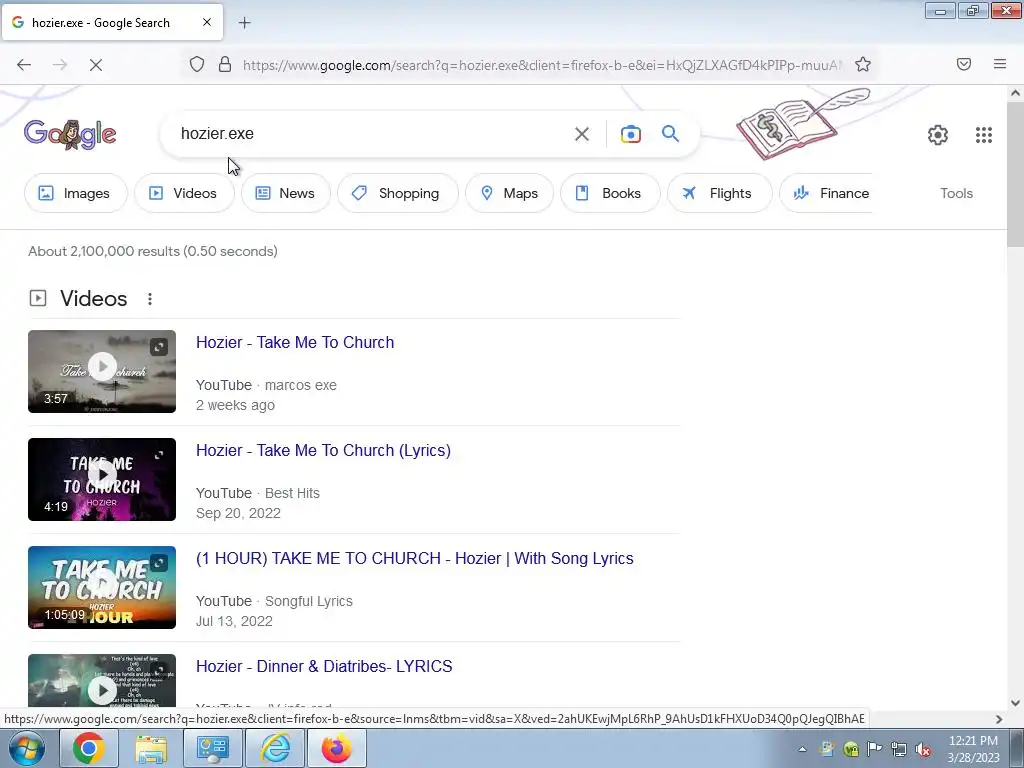Filter results by Images
Screen dimensions: 1024x768
tap(75, 193)
